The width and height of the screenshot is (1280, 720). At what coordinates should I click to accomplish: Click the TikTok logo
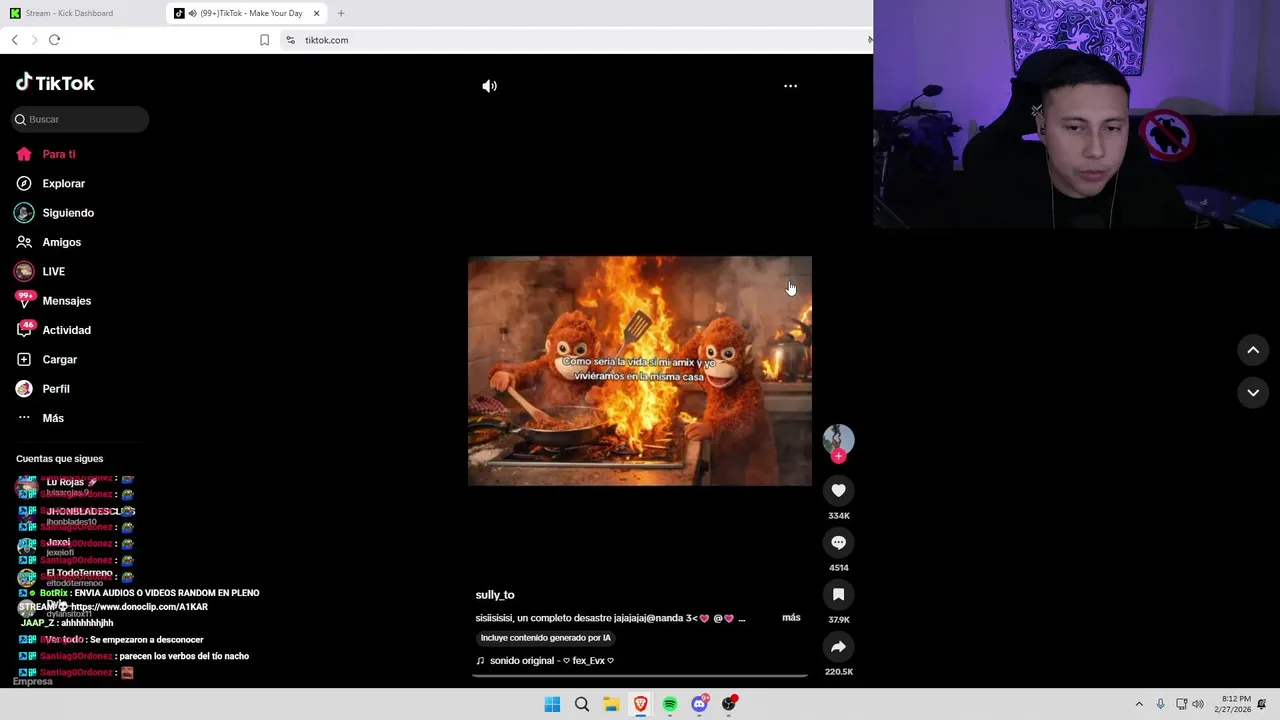(55, 83)
